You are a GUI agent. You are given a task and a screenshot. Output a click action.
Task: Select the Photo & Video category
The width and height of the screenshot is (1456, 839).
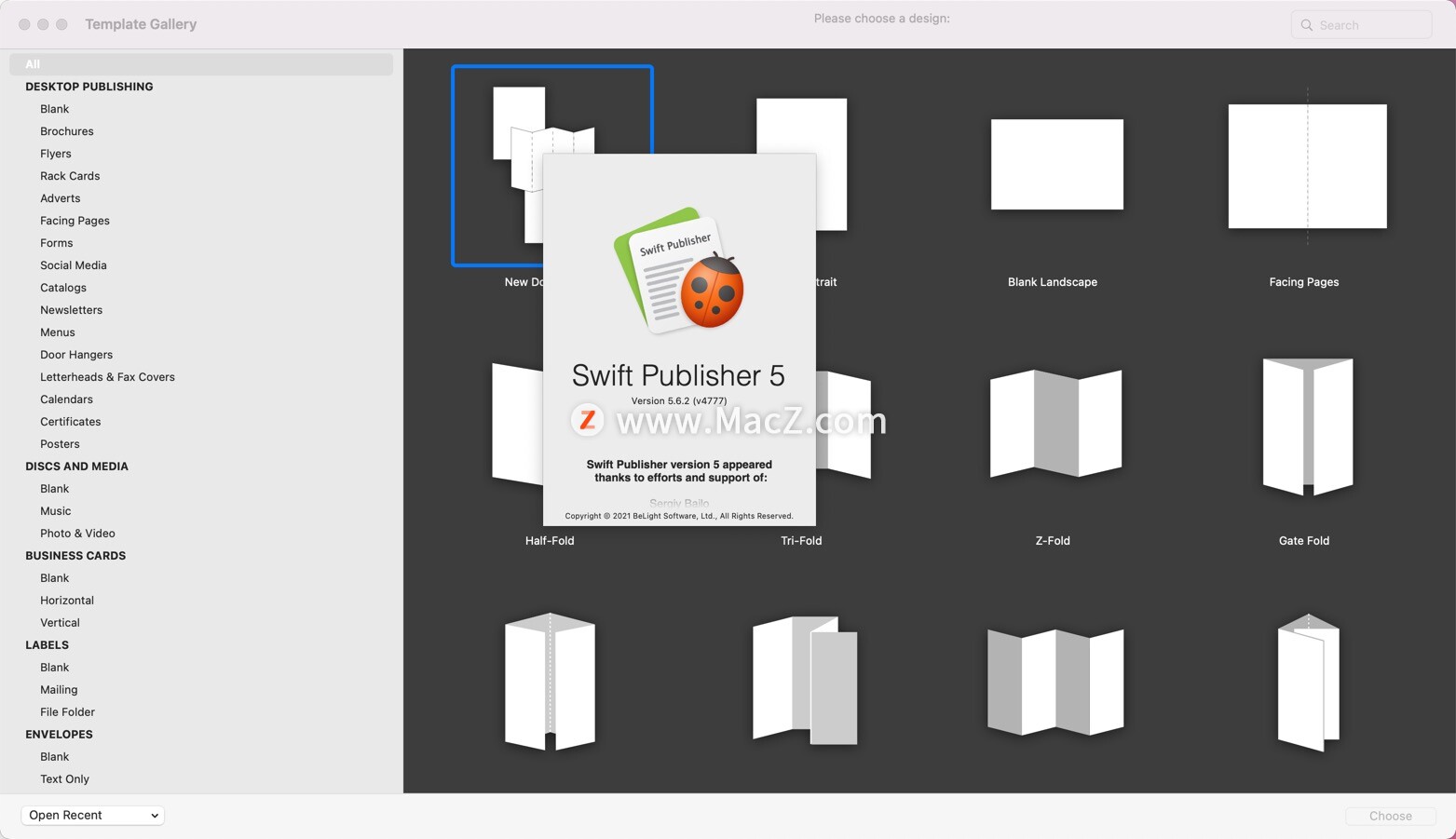[77, 534]
